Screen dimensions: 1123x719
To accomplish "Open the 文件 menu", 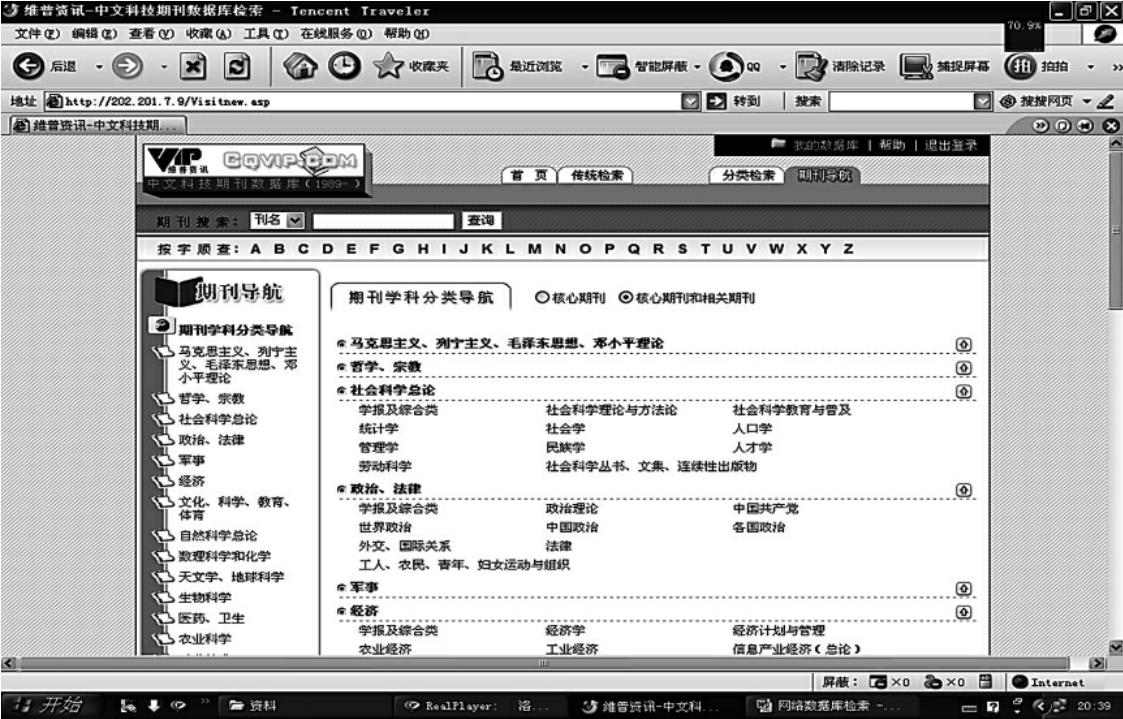I will point(37,34).
